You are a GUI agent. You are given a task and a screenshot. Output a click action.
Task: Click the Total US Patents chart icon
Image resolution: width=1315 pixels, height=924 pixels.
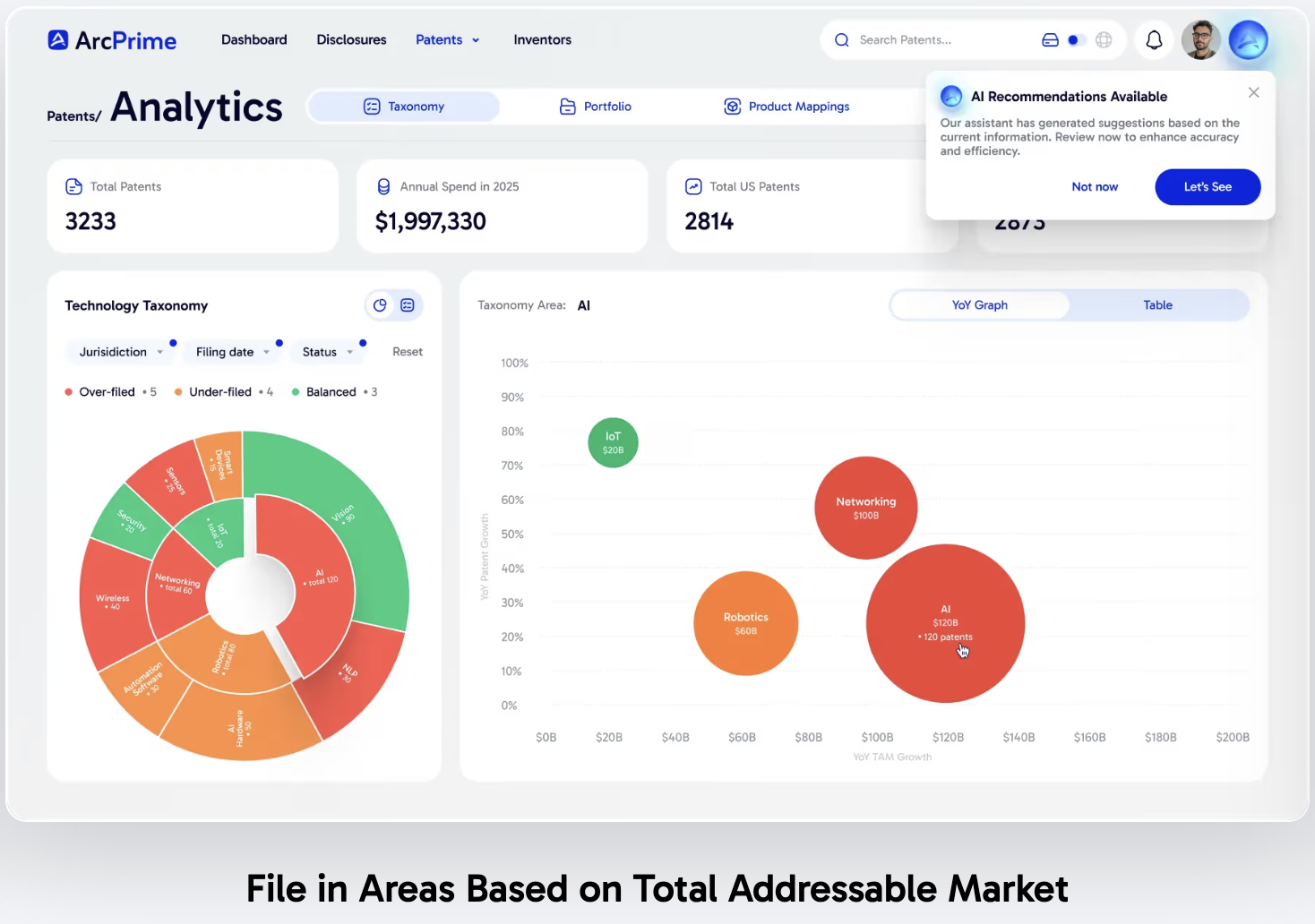coord(693,186)
